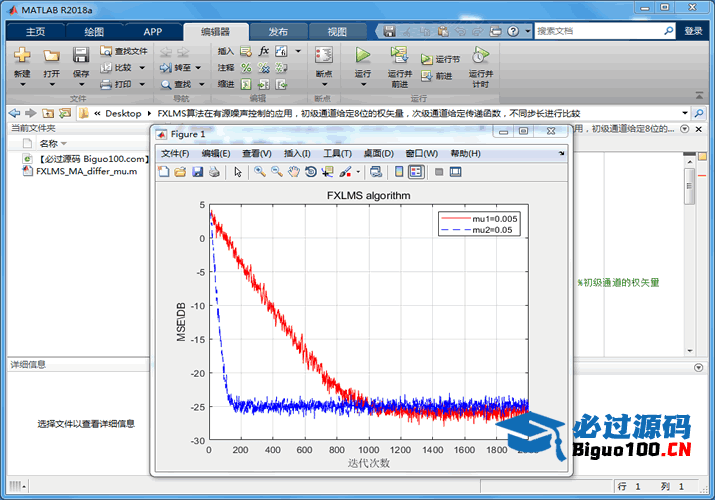Viewport: 715px width, 500px height.
Task: Open the dropdown arrow under 保存
Action: [81, 84]
